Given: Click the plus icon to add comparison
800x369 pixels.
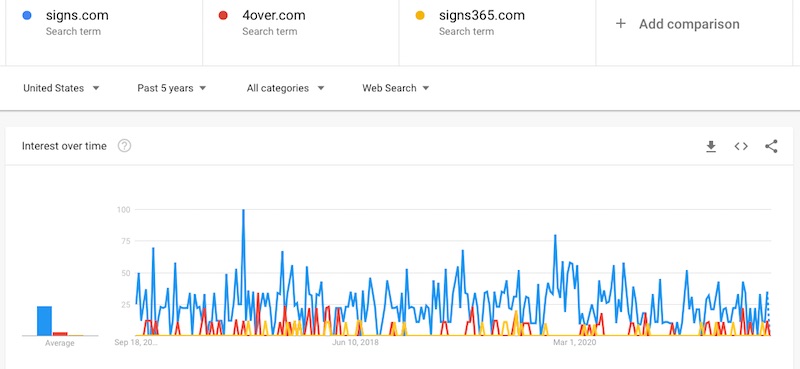Looking at the screenshot, I should (x=620, y=23).
